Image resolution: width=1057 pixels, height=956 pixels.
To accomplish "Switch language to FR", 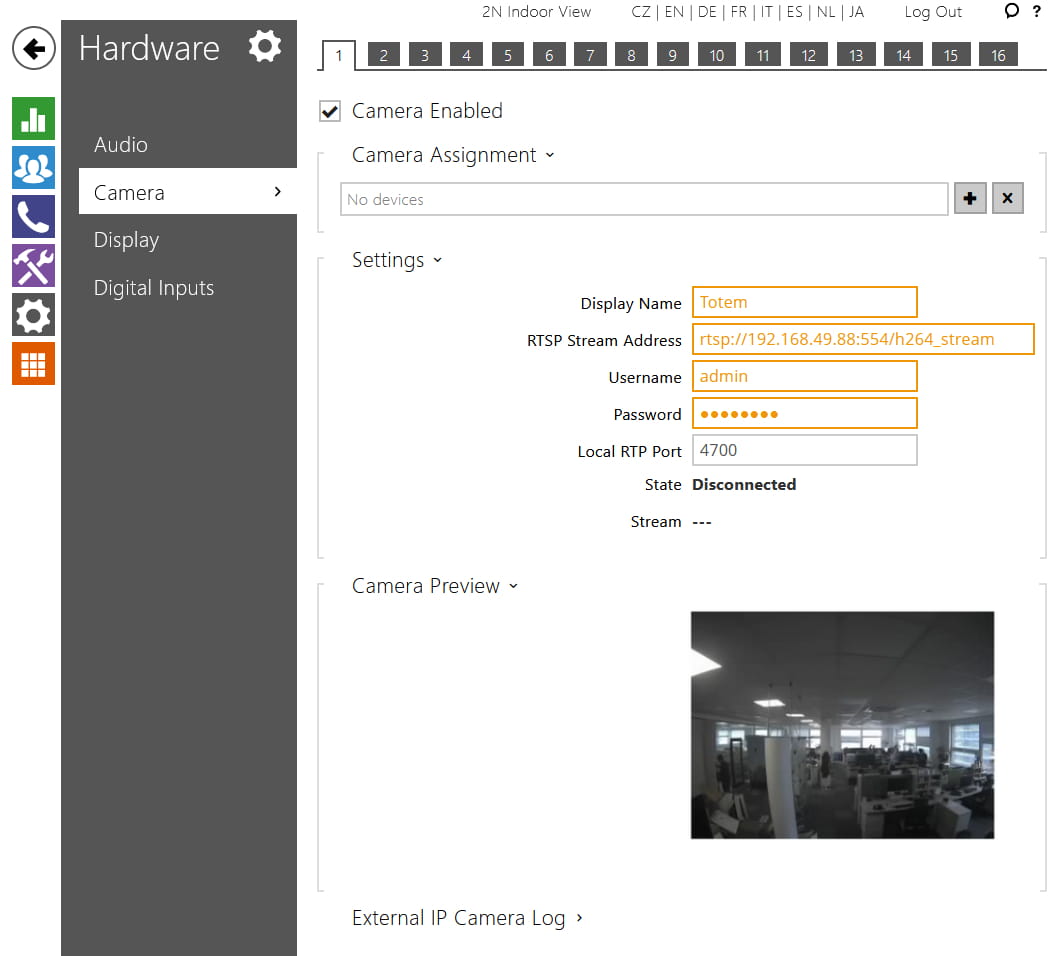I will (739, 11).
